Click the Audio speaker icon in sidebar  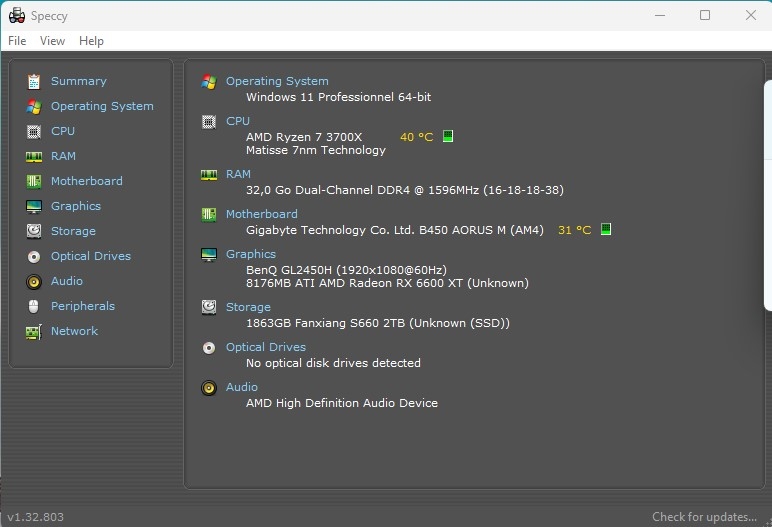[x=33, y=282]
